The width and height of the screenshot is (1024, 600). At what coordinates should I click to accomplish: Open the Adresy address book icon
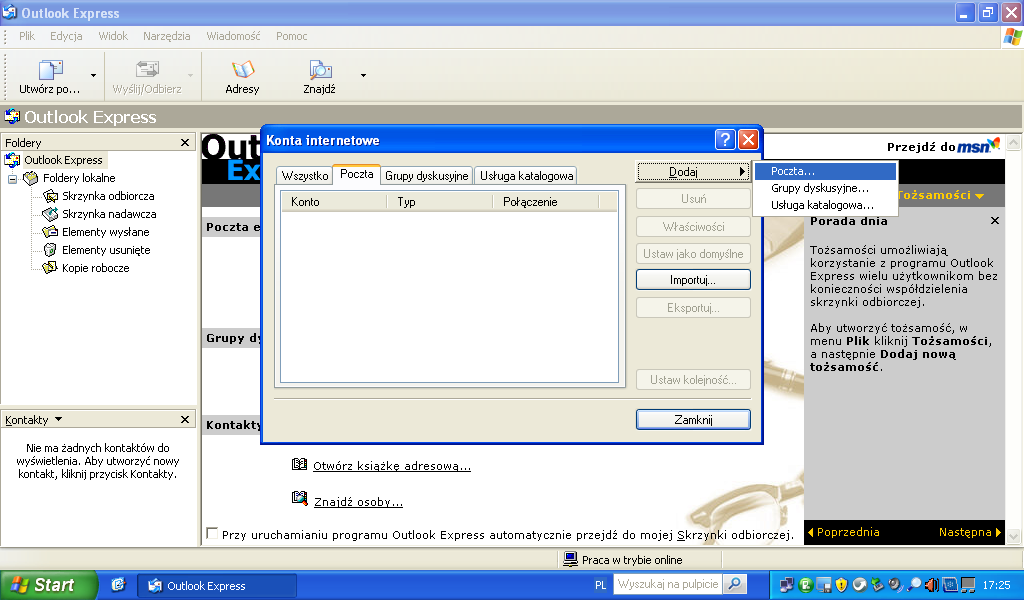click(x=242, y=69)
